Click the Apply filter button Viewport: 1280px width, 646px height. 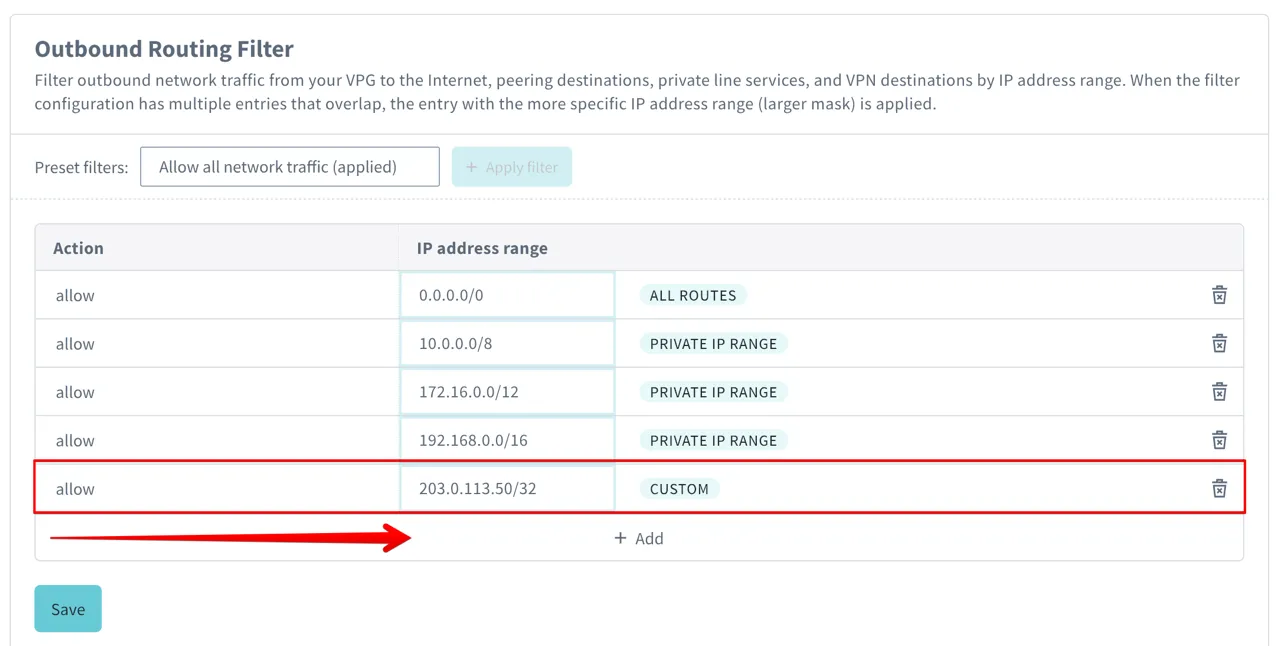tap(512, 167)
